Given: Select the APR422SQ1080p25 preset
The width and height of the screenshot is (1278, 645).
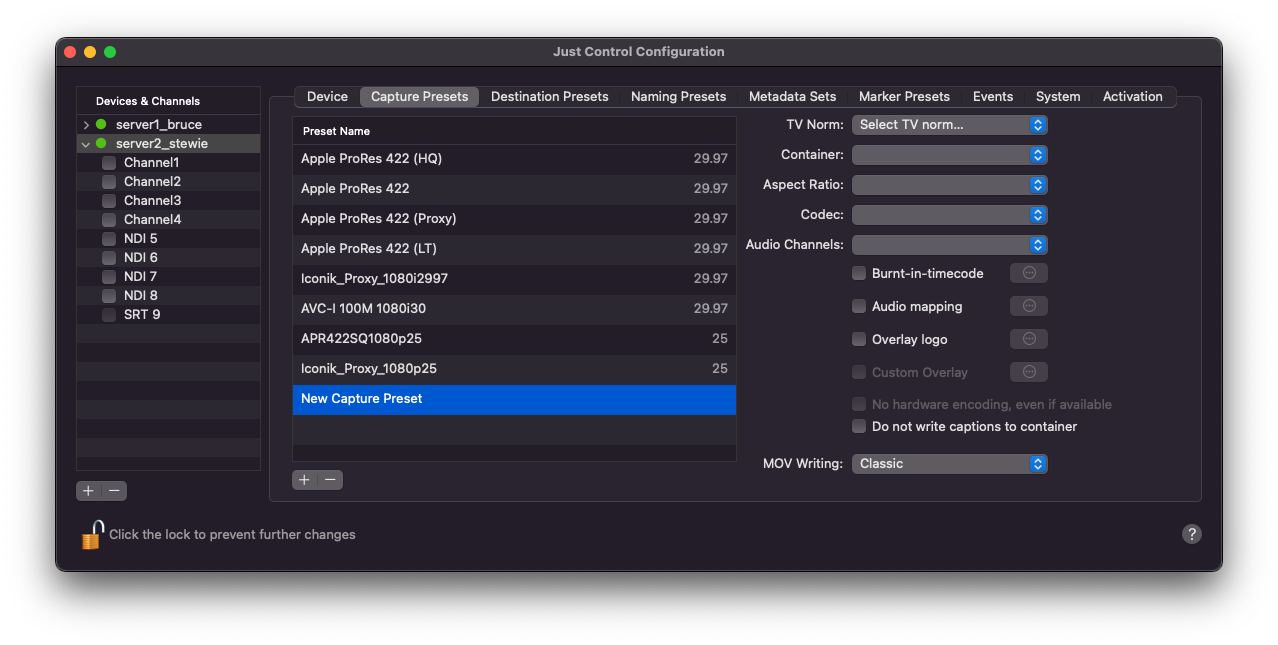Looking at the screenshot, I should (514, 339).
